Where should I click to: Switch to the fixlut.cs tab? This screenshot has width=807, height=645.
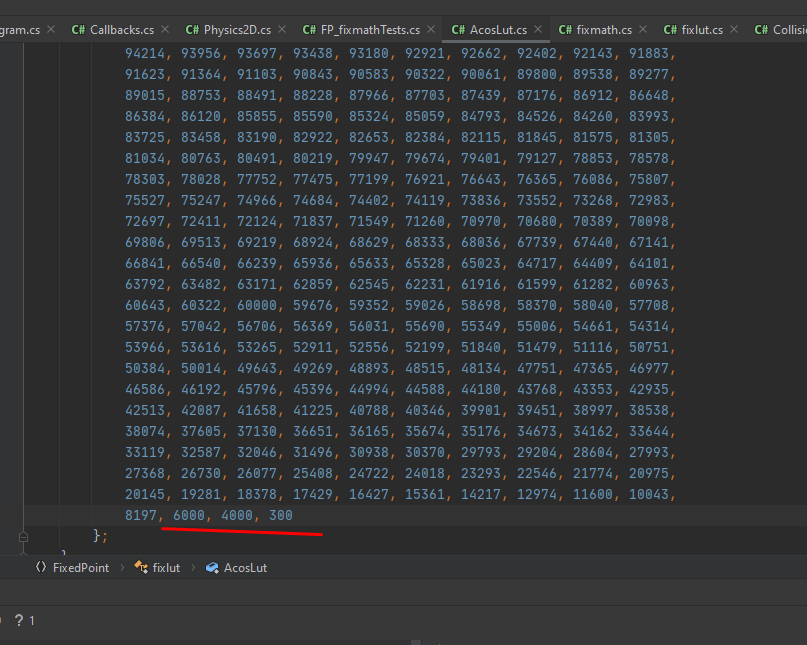click(x=702, y=30)
